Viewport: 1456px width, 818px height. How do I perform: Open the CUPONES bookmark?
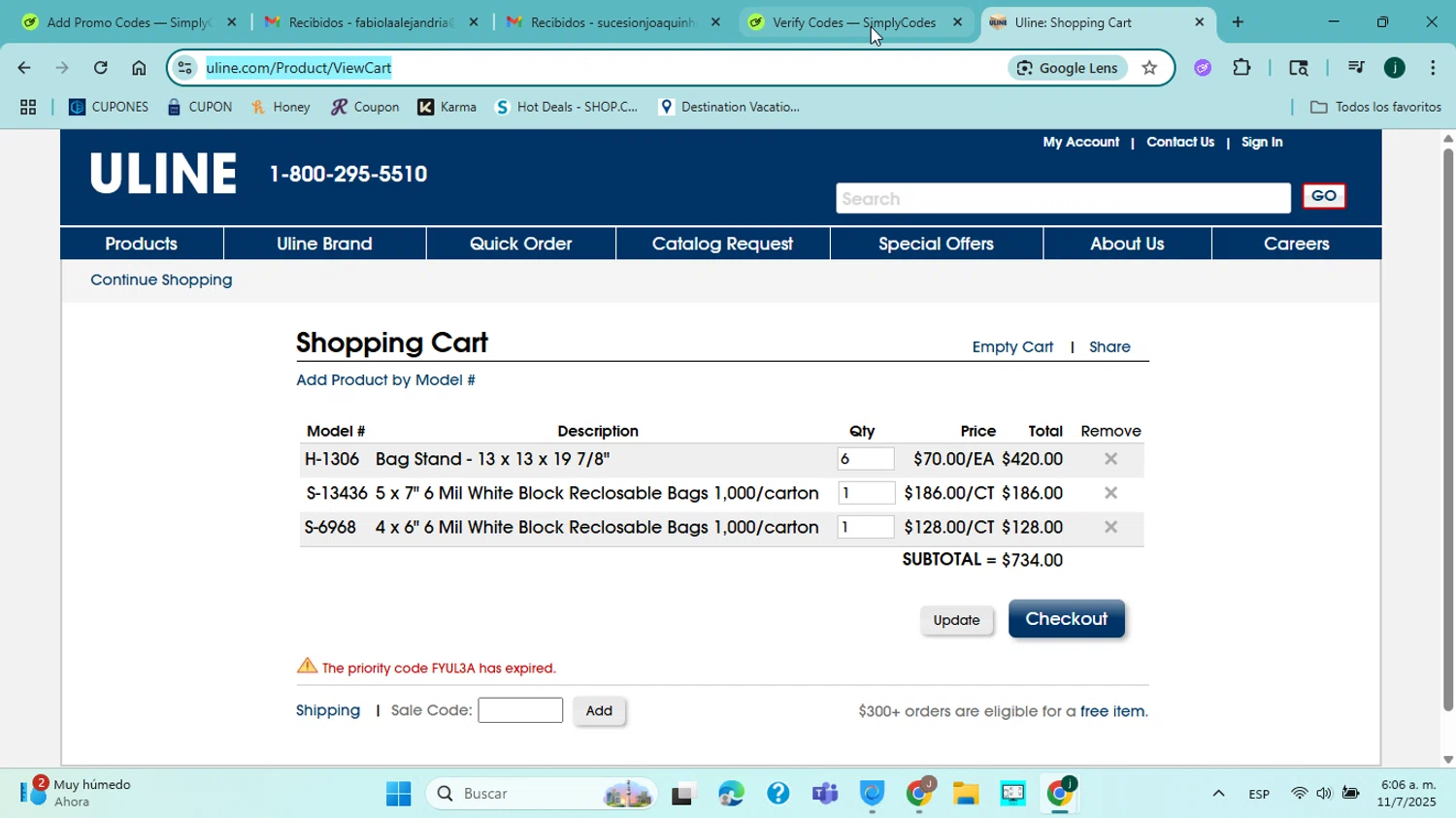[x=109, y=107]
